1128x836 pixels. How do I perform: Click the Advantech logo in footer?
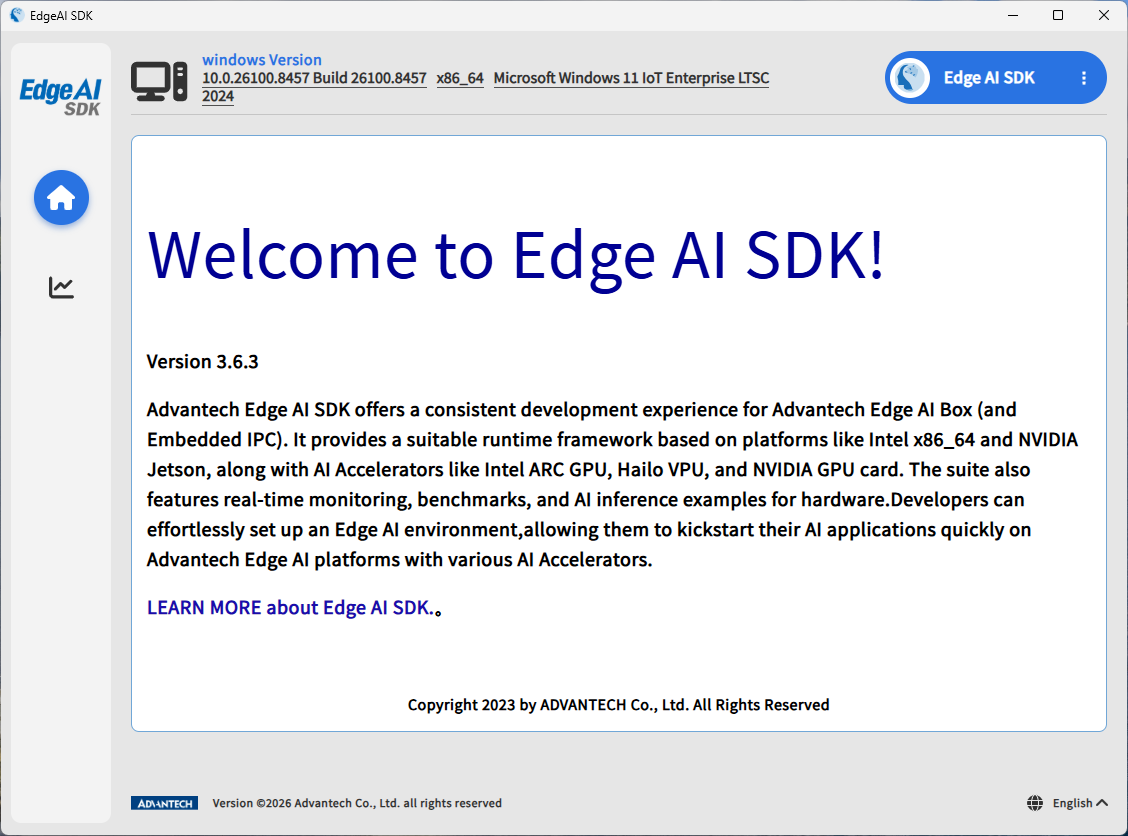[164, 803]
